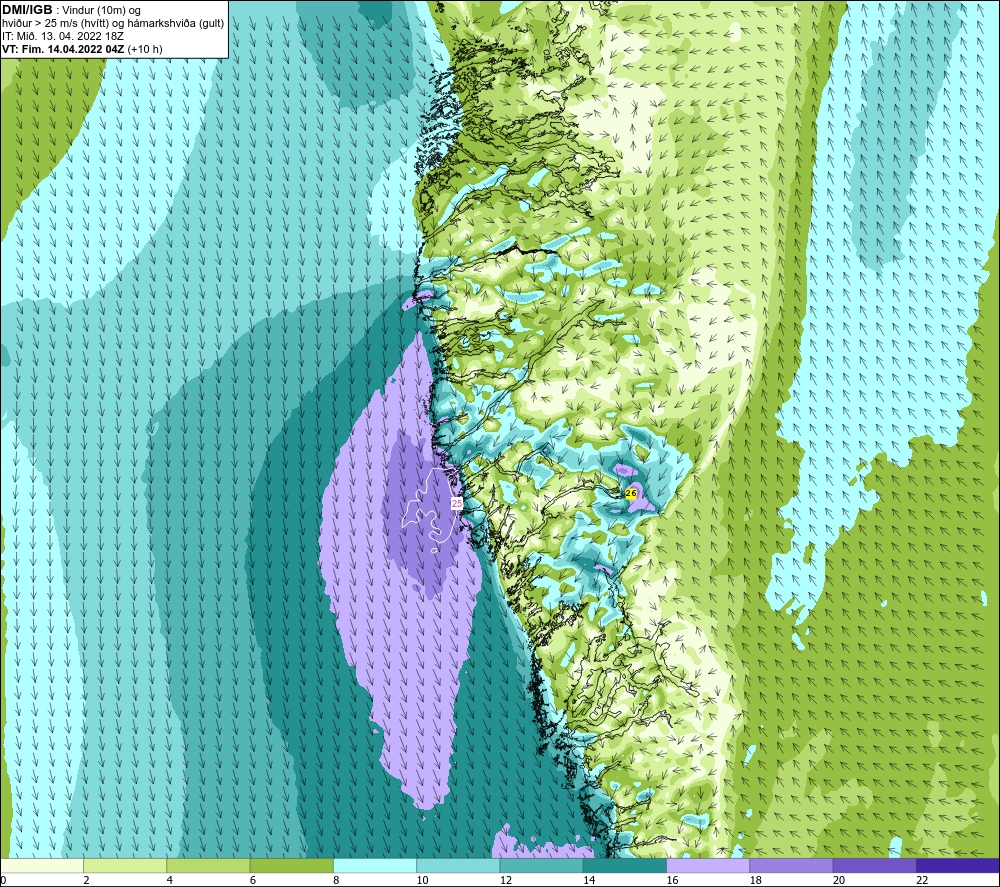Click the legend scale number '16'
Image resolution: width=1000 pixels, height=887 pixels.
[672, 880]
